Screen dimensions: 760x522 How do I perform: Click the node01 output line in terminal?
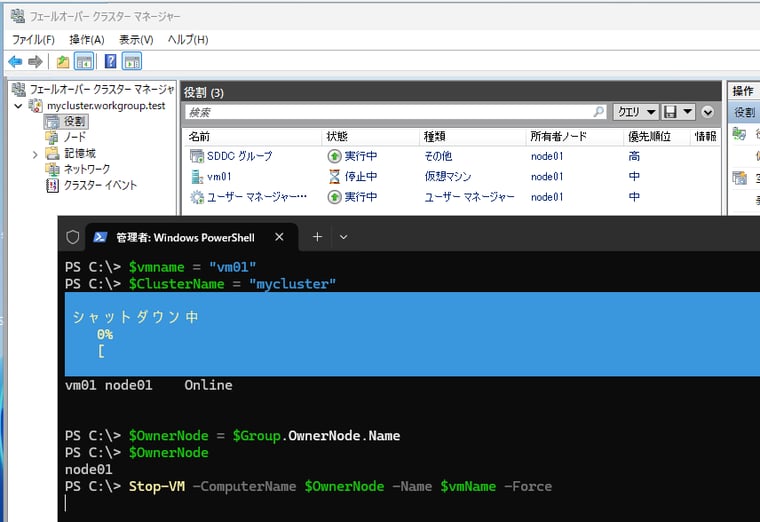89,469
